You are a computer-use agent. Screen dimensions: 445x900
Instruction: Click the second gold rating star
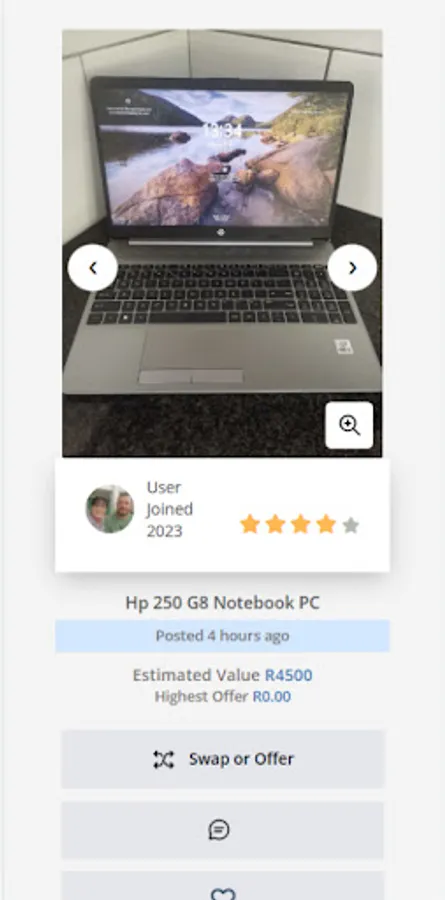coord(275,525)
